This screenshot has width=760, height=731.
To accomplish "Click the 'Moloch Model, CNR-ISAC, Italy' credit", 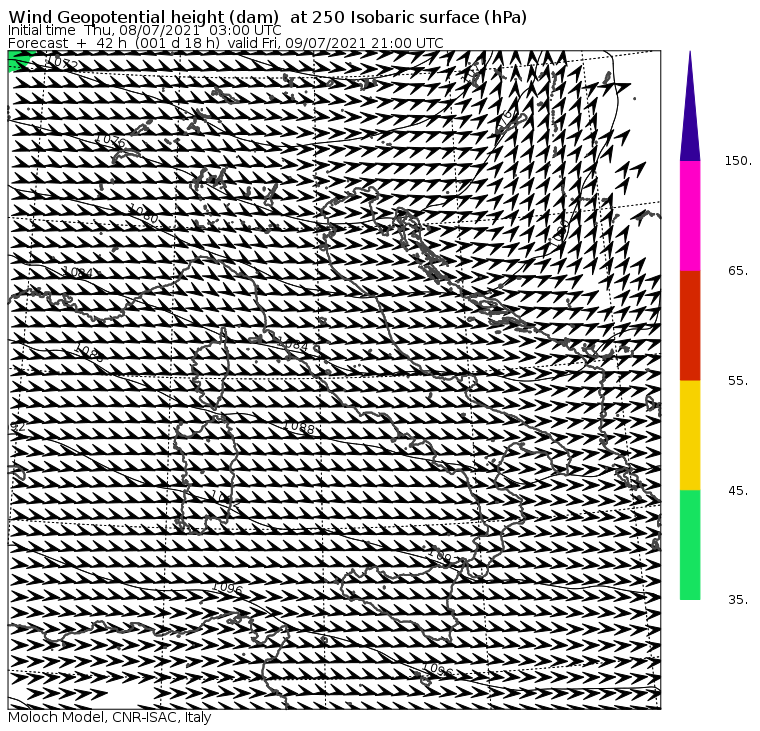I will (110, 717).
